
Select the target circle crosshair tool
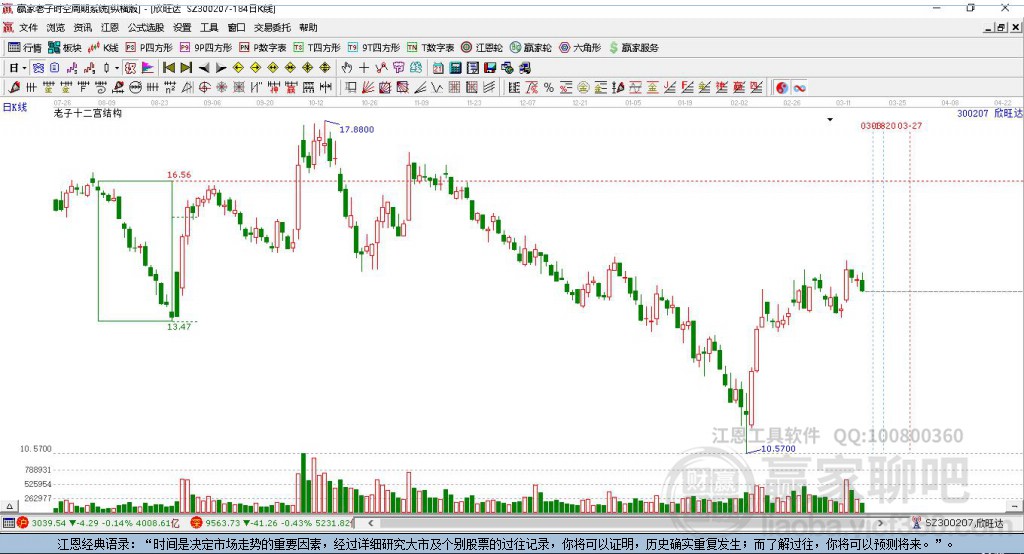[x=204, y=88]
